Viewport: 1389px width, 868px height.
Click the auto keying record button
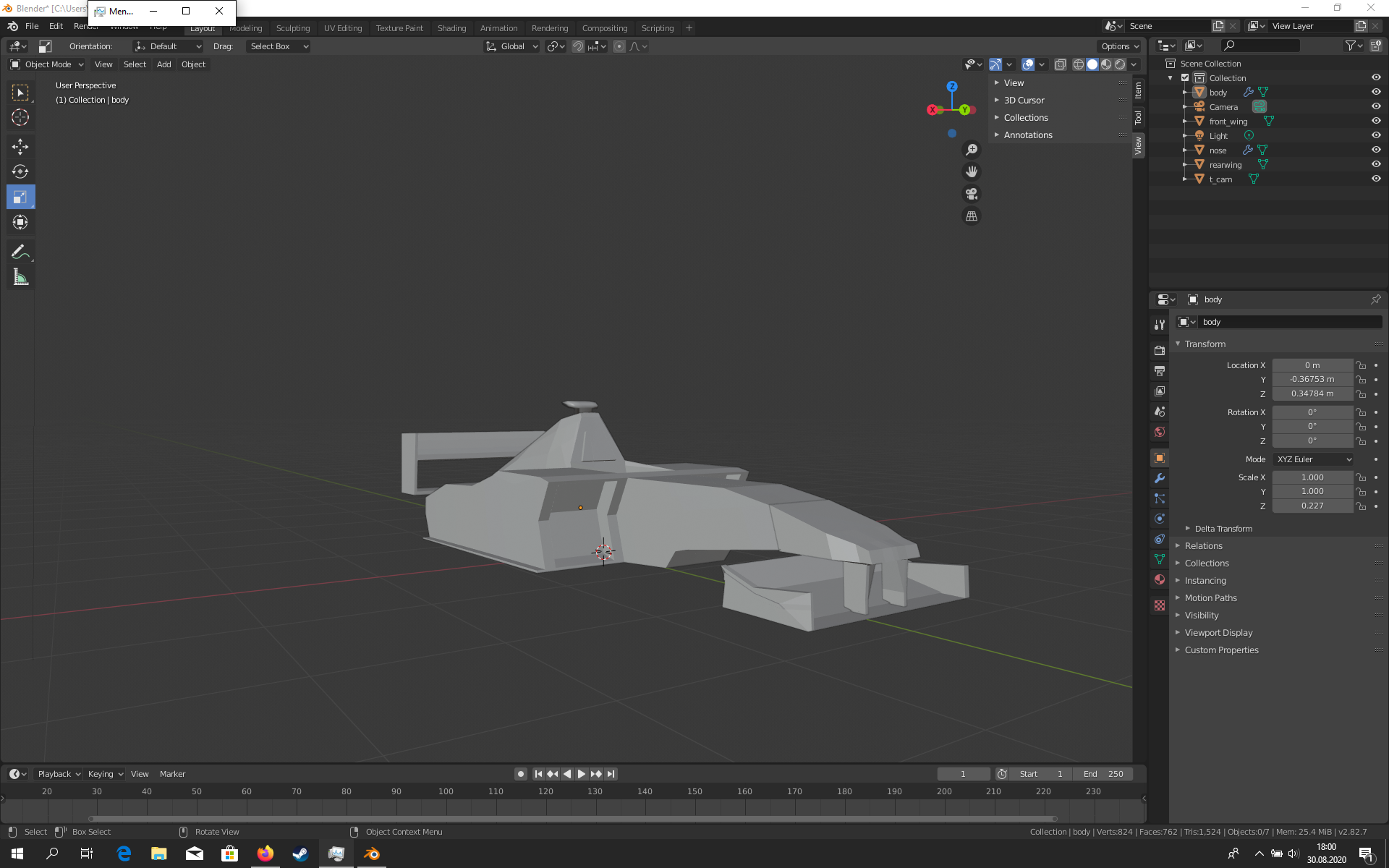click(521, 774)
